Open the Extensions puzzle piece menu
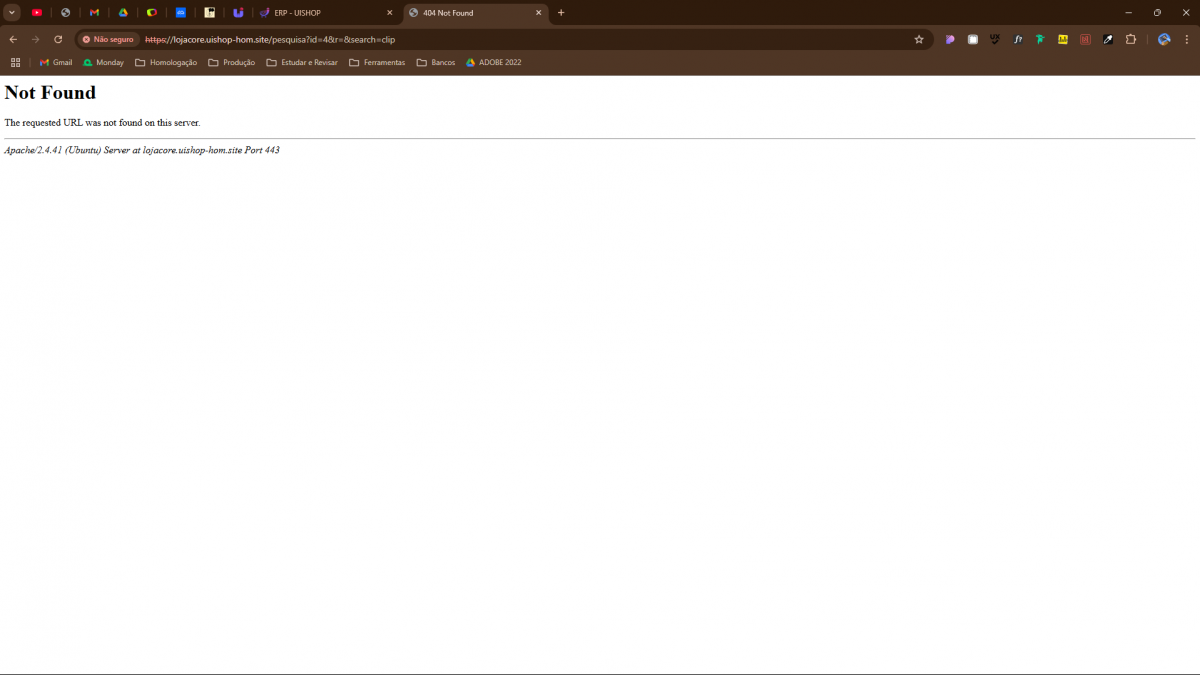This screenshot has height=675, width=1200. [1131, 39]
